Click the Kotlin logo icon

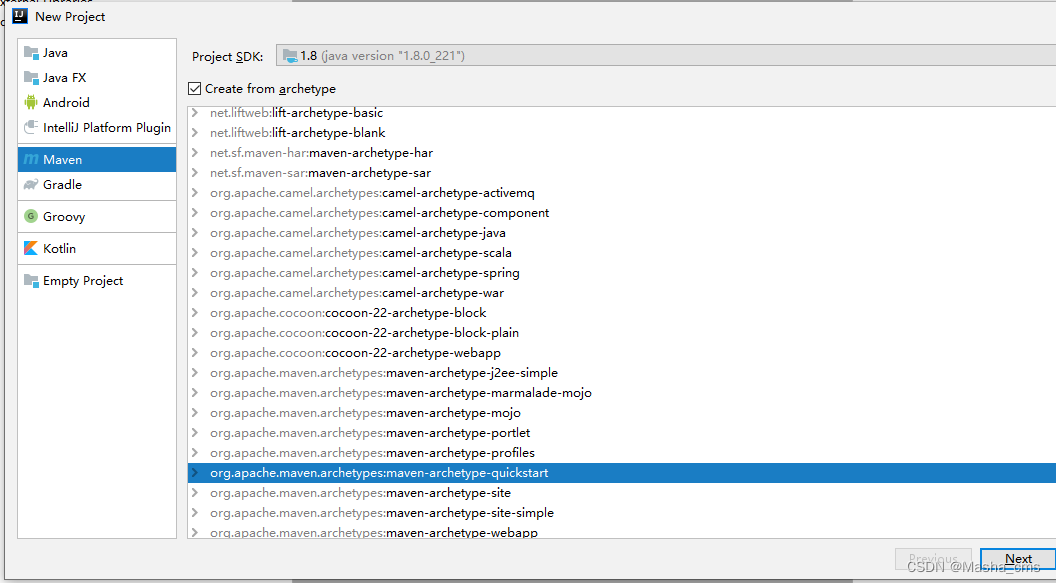tap(31, 248)
